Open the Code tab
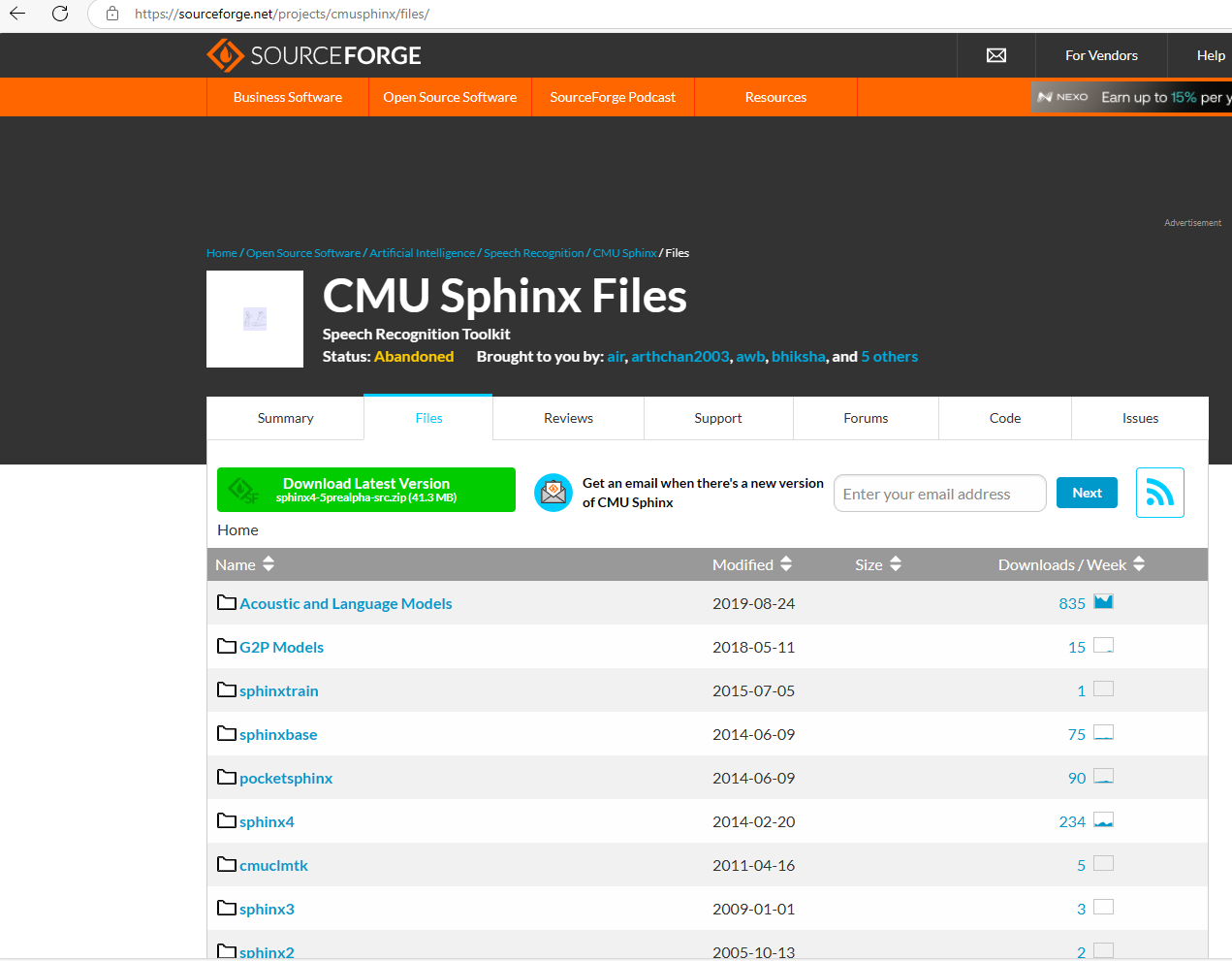 click(x=1005, y=418)
